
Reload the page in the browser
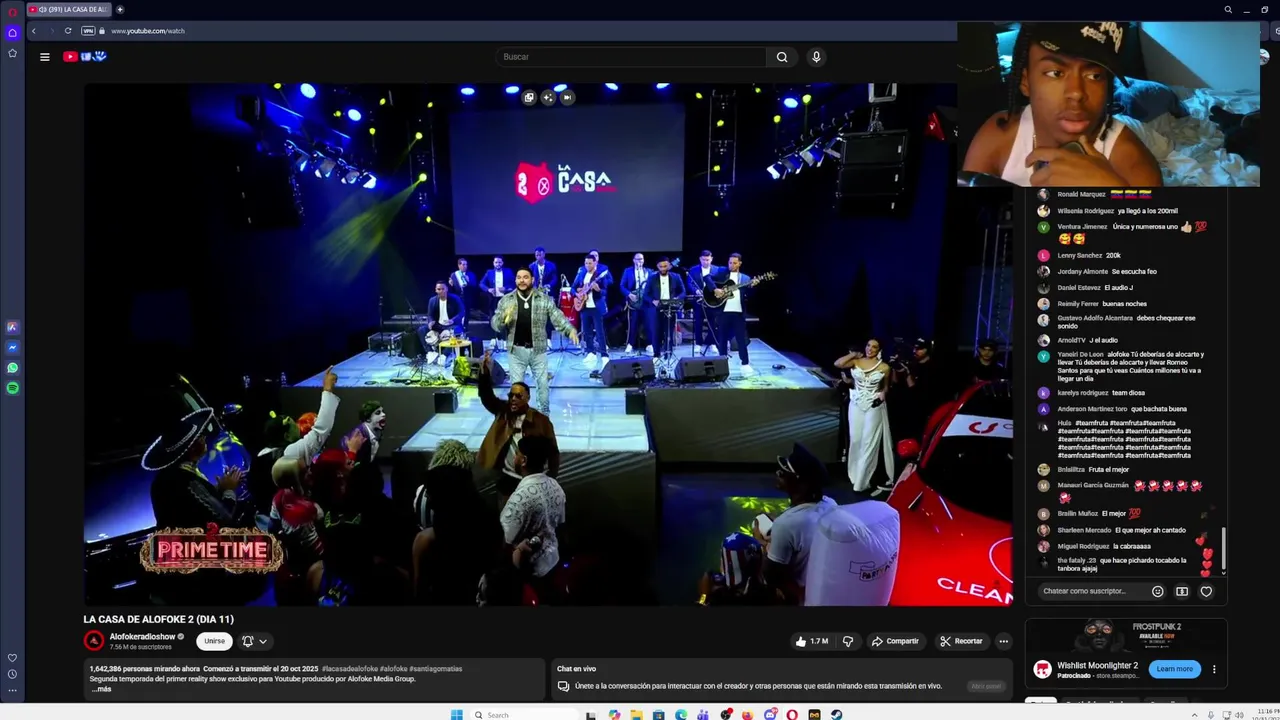(68, 31)
